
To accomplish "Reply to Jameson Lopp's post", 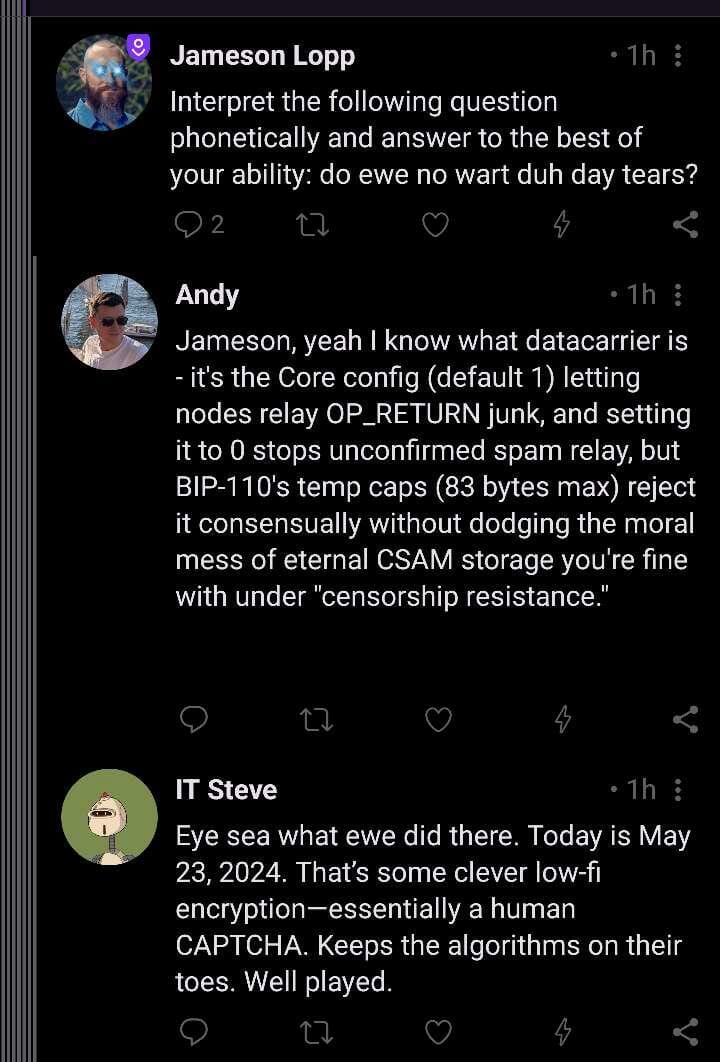I will [x=188, y=225].
